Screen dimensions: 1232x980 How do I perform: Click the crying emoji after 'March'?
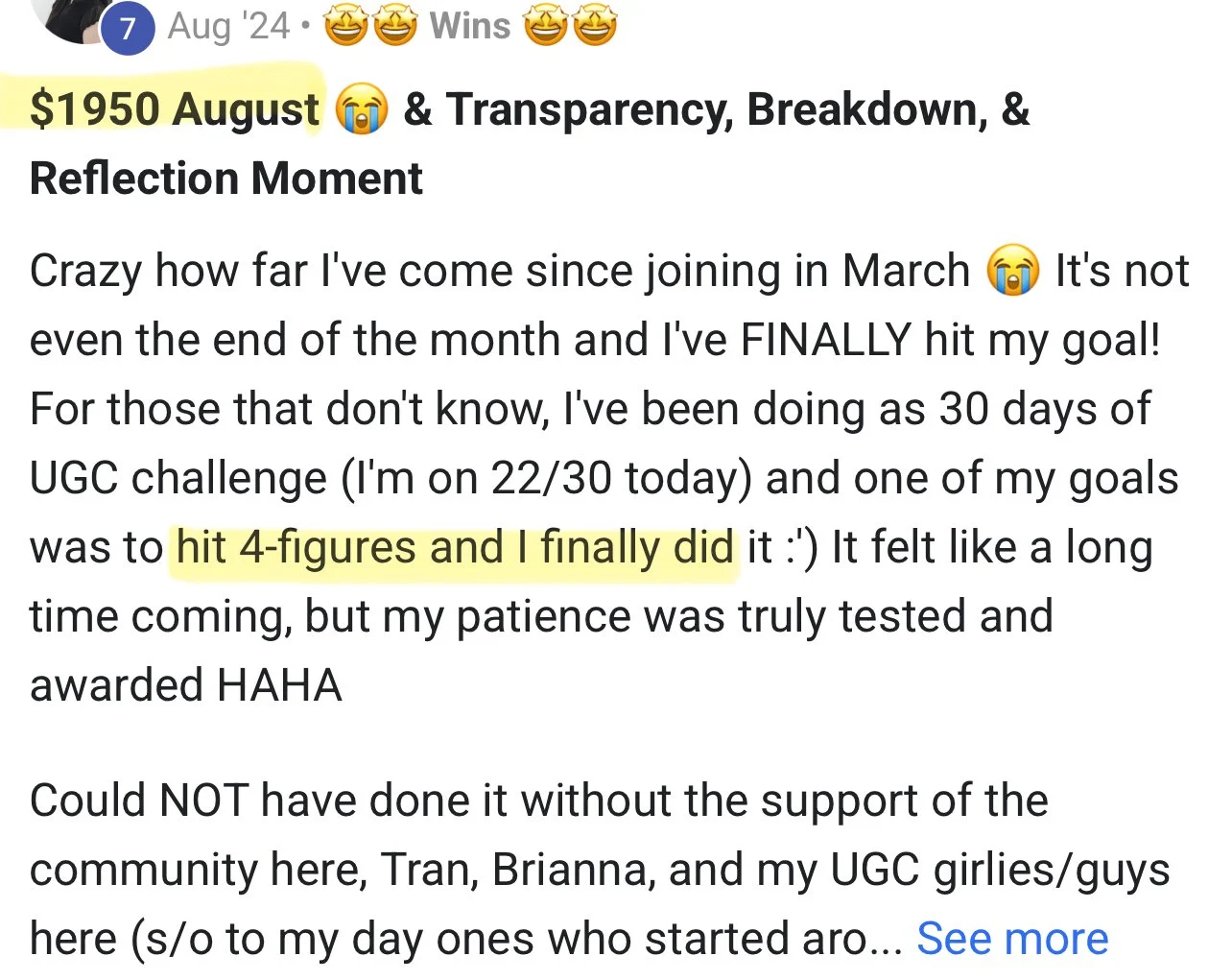tap(1012, 272)
